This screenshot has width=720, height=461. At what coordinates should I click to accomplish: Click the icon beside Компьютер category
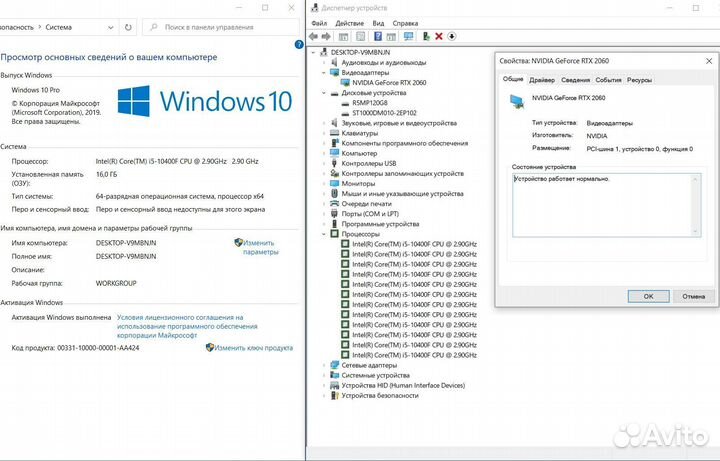tap(334, 153)
